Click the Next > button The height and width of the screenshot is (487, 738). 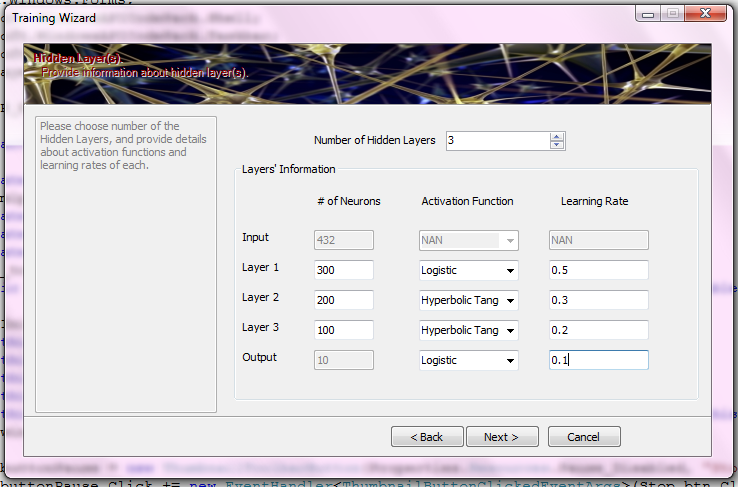click(x=502, y=437)
